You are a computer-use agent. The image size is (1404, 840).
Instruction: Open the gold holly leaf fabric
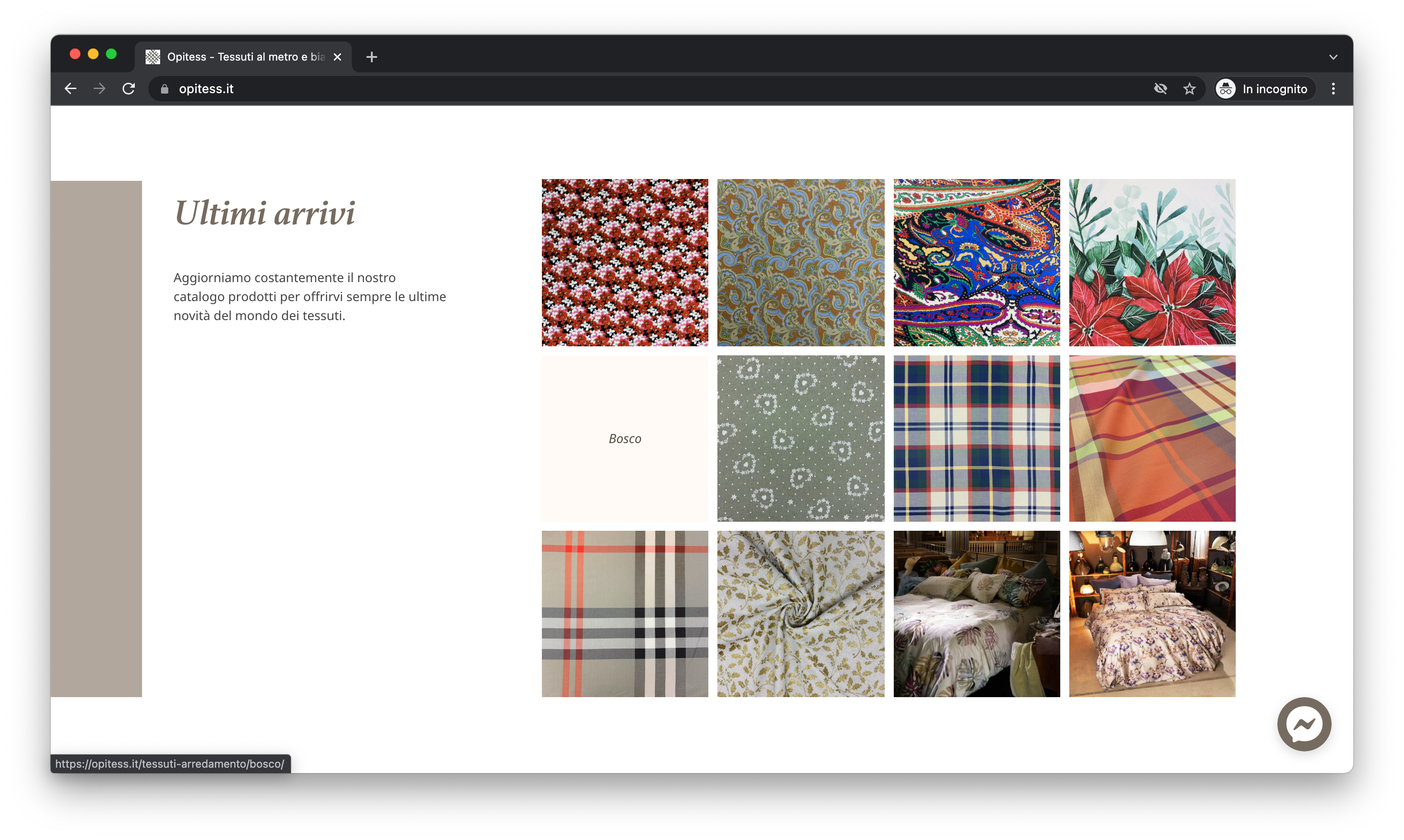pyautogui.click(x=801, y=613)
